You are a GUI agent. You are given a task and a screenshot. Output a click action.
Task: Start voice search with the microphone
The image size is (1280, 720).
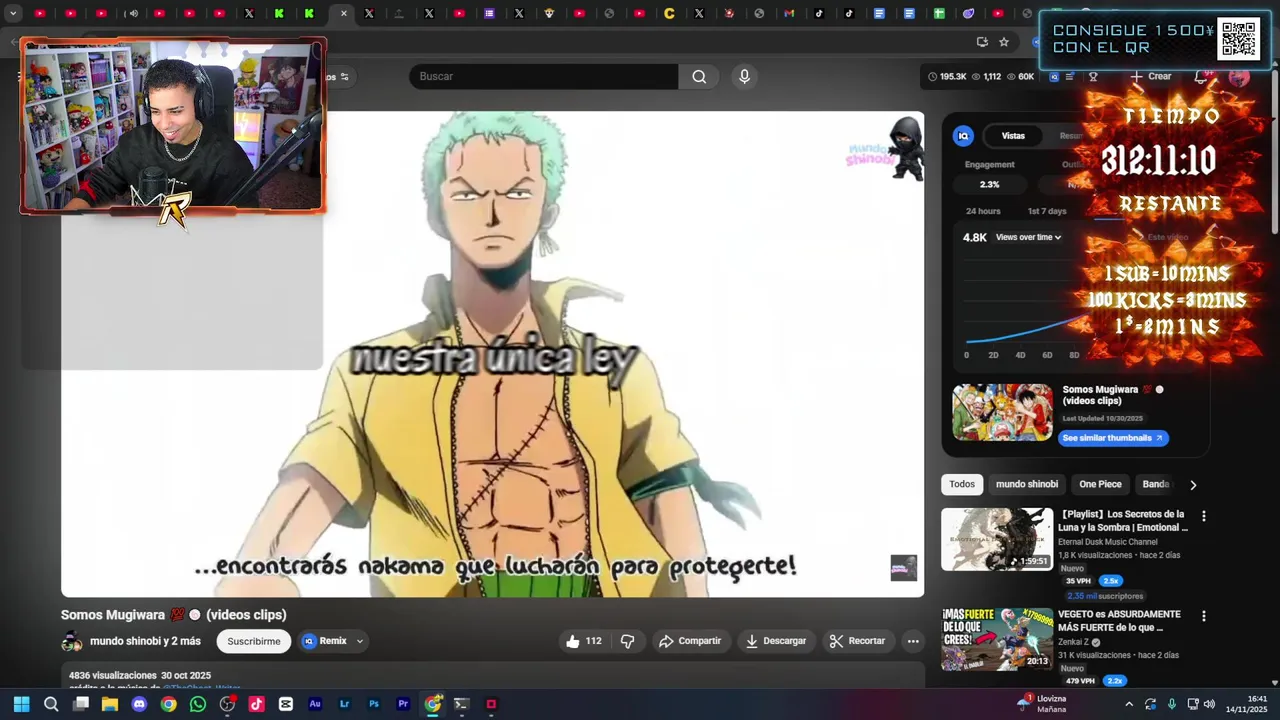point(744,77)
